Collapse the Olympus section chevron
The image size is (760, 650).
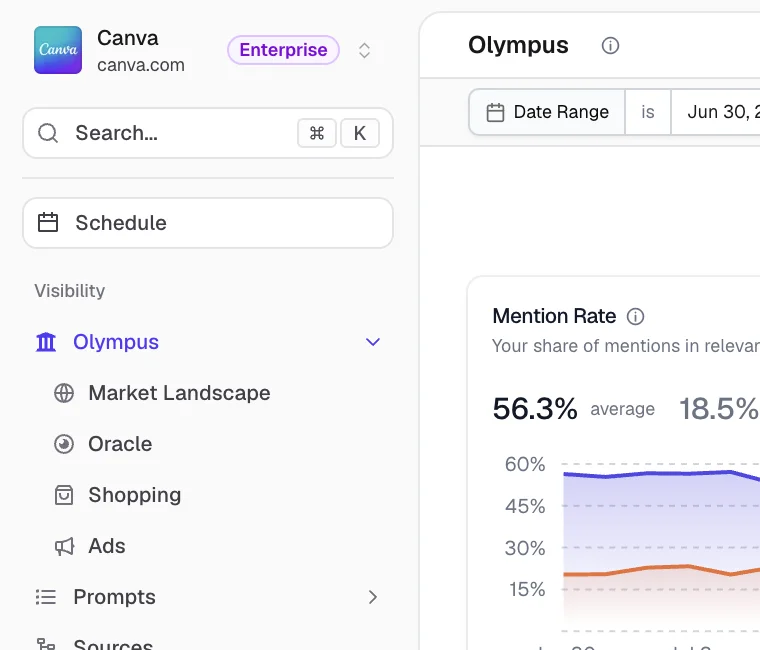click(373, 342)
